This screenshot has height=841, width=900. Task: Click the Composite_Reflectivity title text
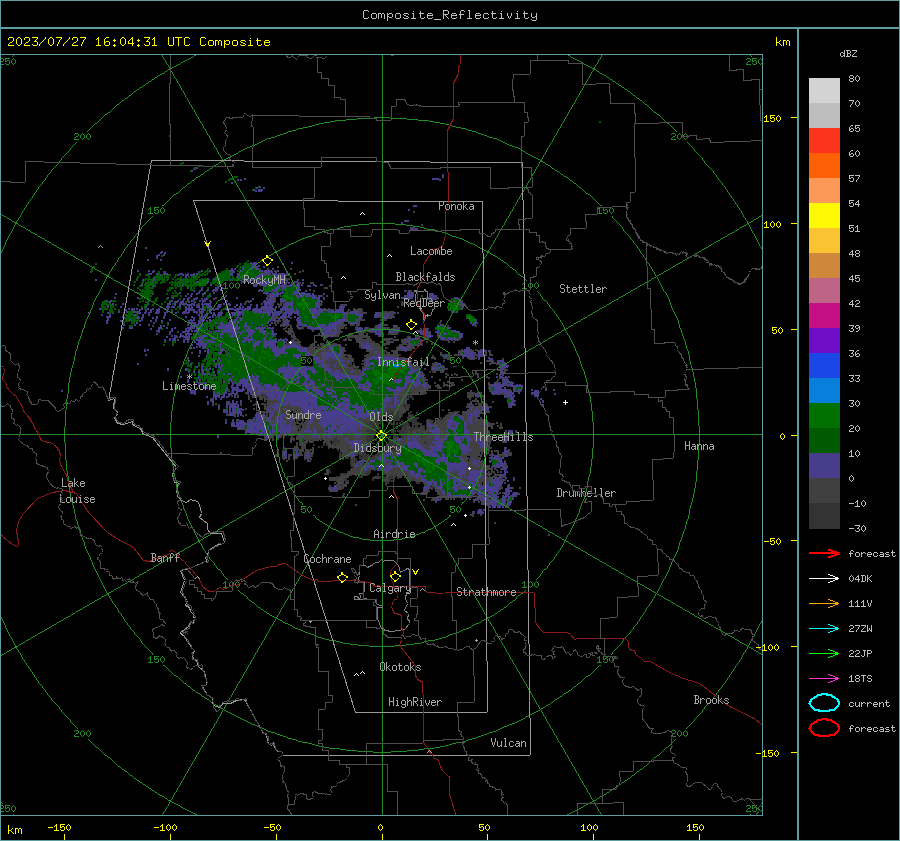pos(449,15)
